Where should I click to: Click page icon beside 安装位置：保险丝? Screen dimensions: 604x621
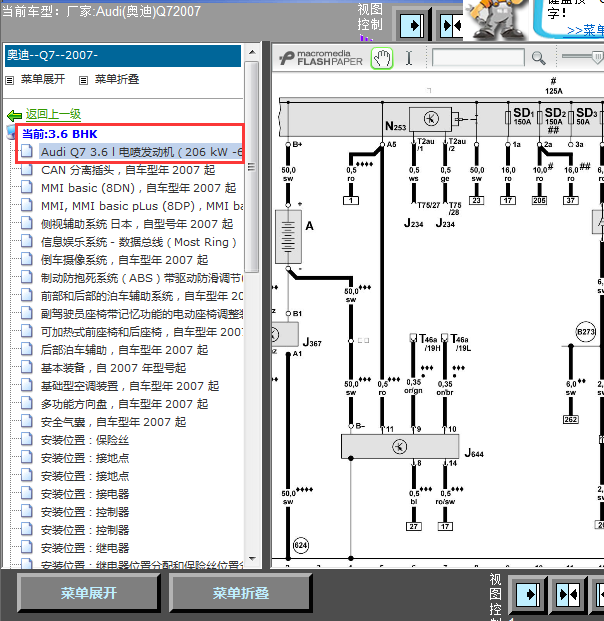(x=27, y=439)
